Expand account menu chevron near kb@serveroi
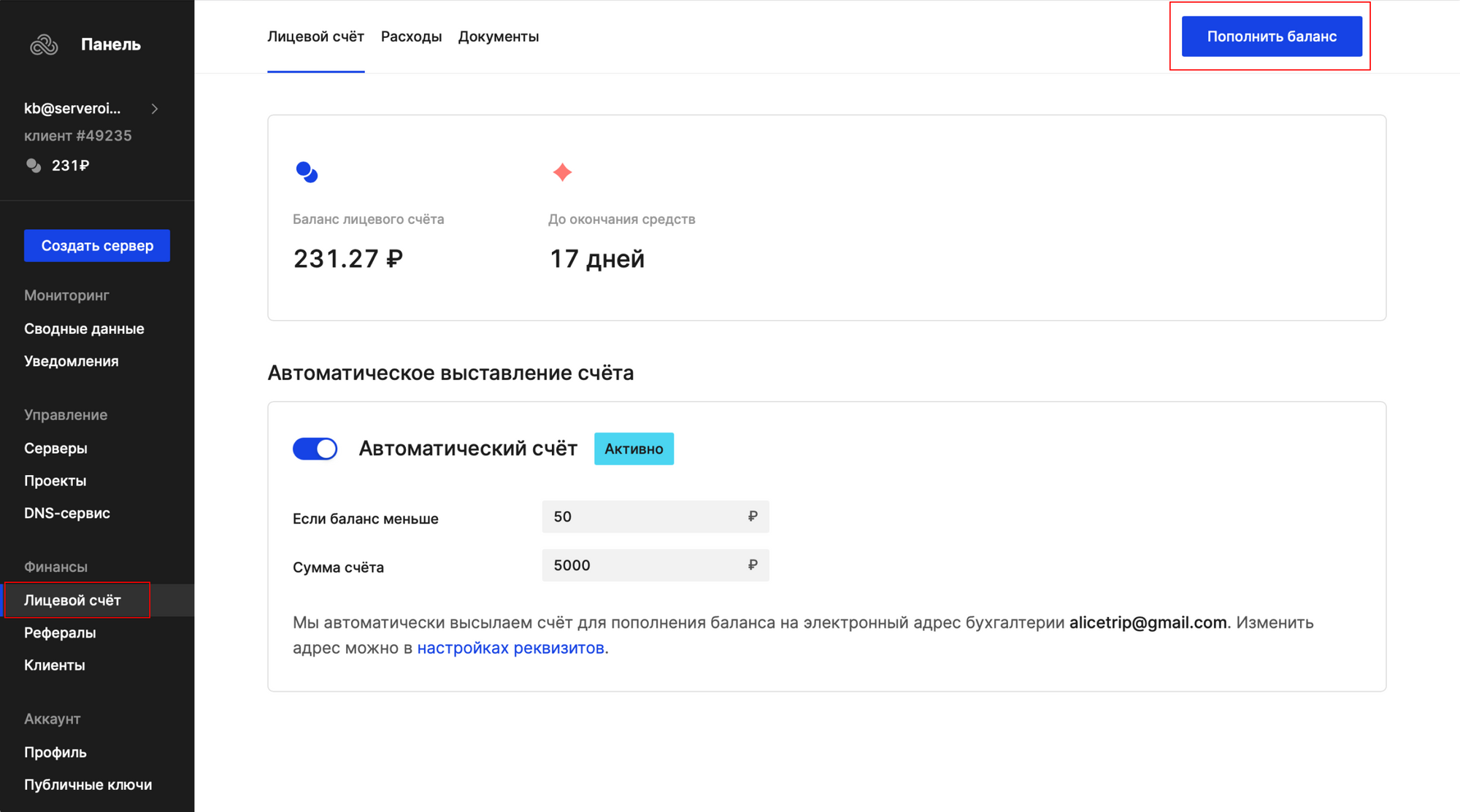Image resolution: width=1460 pixels, height=812 pixels. [155, 109]
